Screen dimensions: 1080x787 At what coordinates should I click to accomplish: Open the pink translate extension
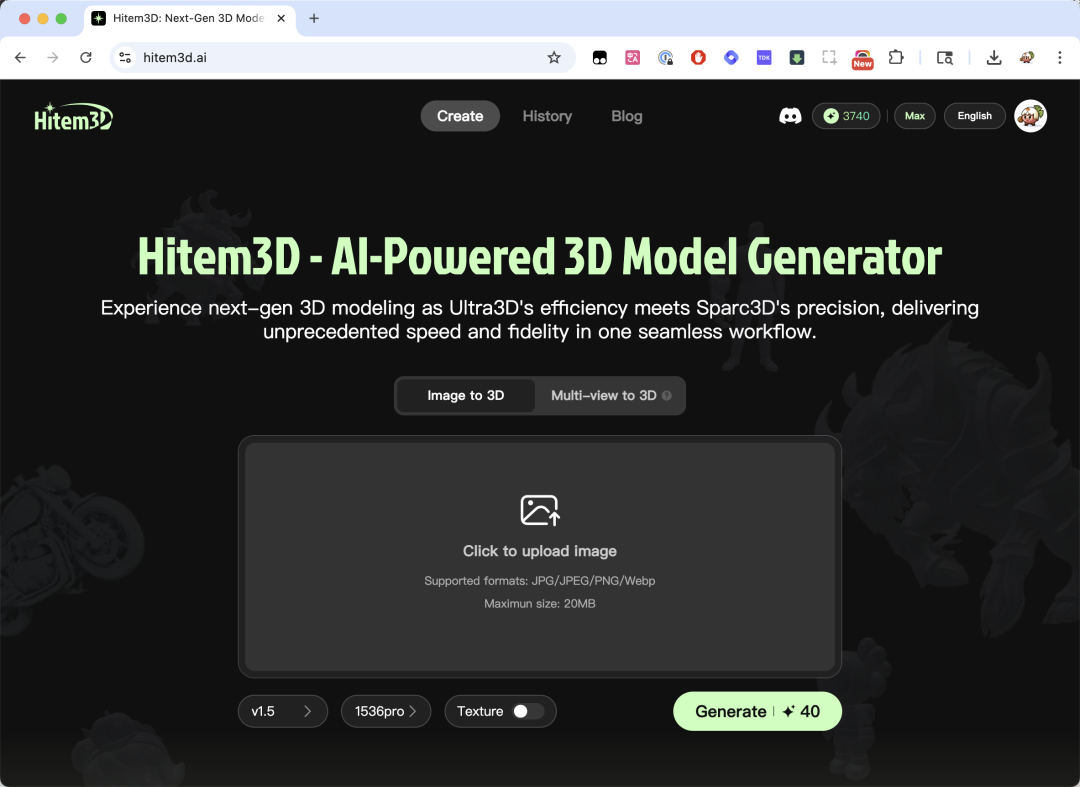(632, 58)
